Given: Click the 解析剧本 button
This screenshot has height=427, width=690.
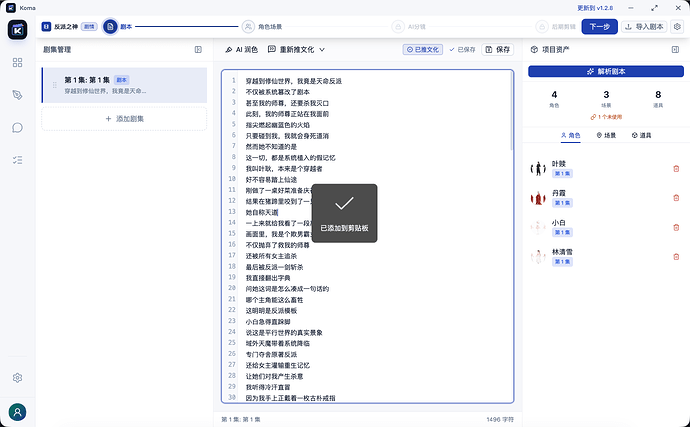Looking at the screenshot, I should pos(606,71).
